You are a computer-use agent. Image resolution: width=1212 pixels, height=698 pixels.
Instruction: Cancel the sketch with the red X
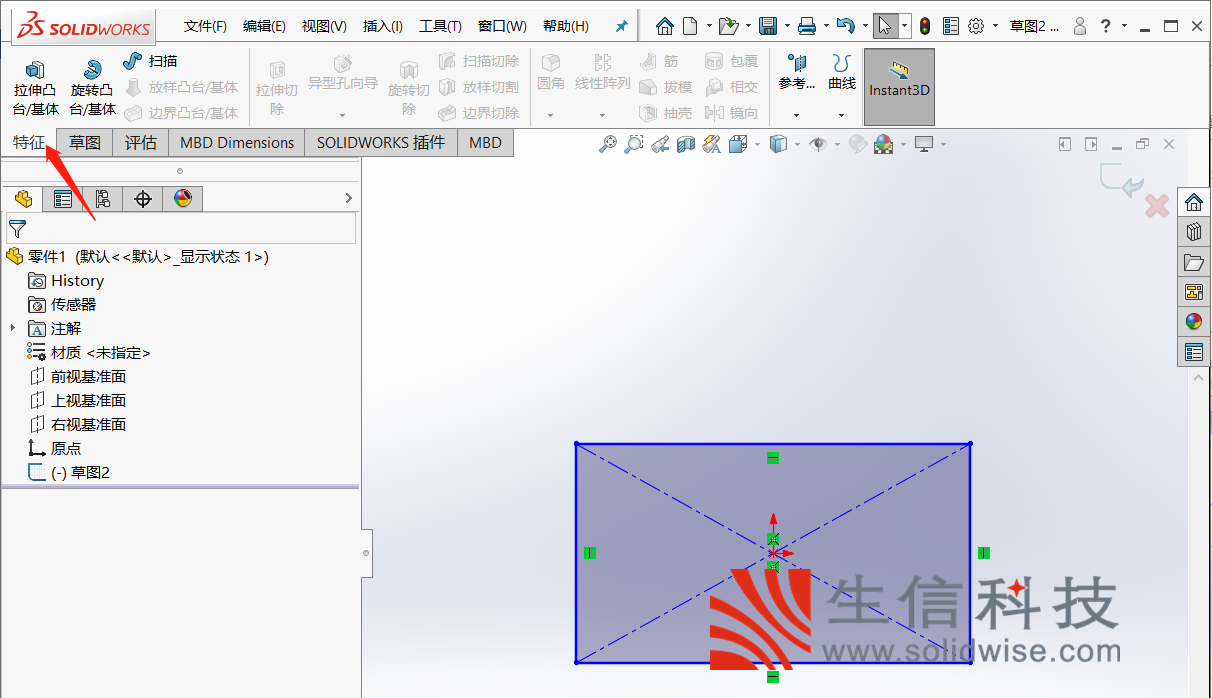pos(1157,206)
